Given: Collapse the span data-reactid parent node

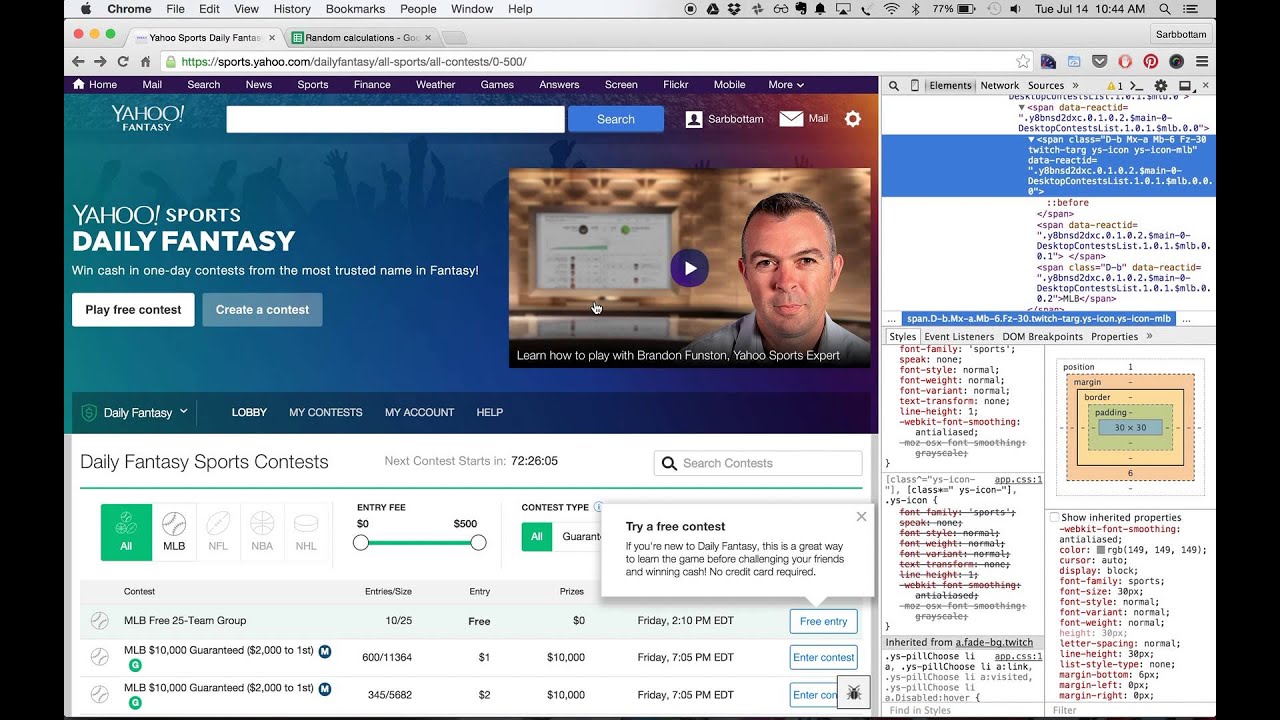Looking at the screenshot, I should [x=1022, y=108].
